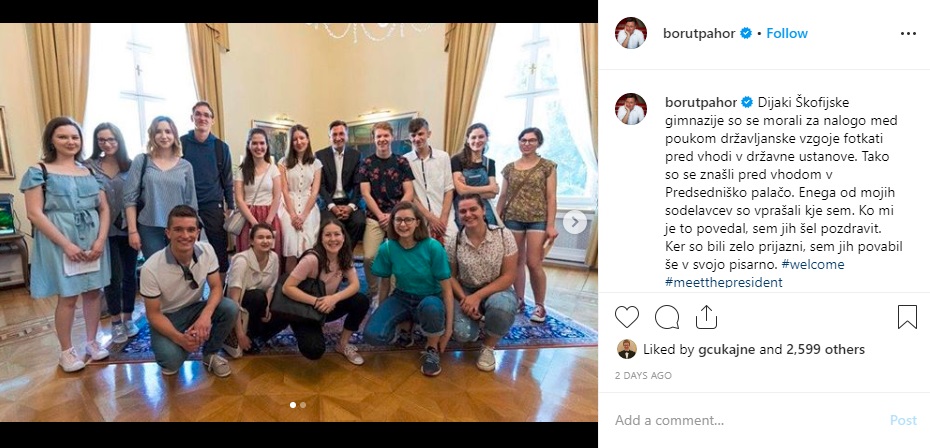The width and height of the screenshot is (930, 448).
Task: Click into the Add a comment field
Action: pyautogui.click(x=747, y=421)
